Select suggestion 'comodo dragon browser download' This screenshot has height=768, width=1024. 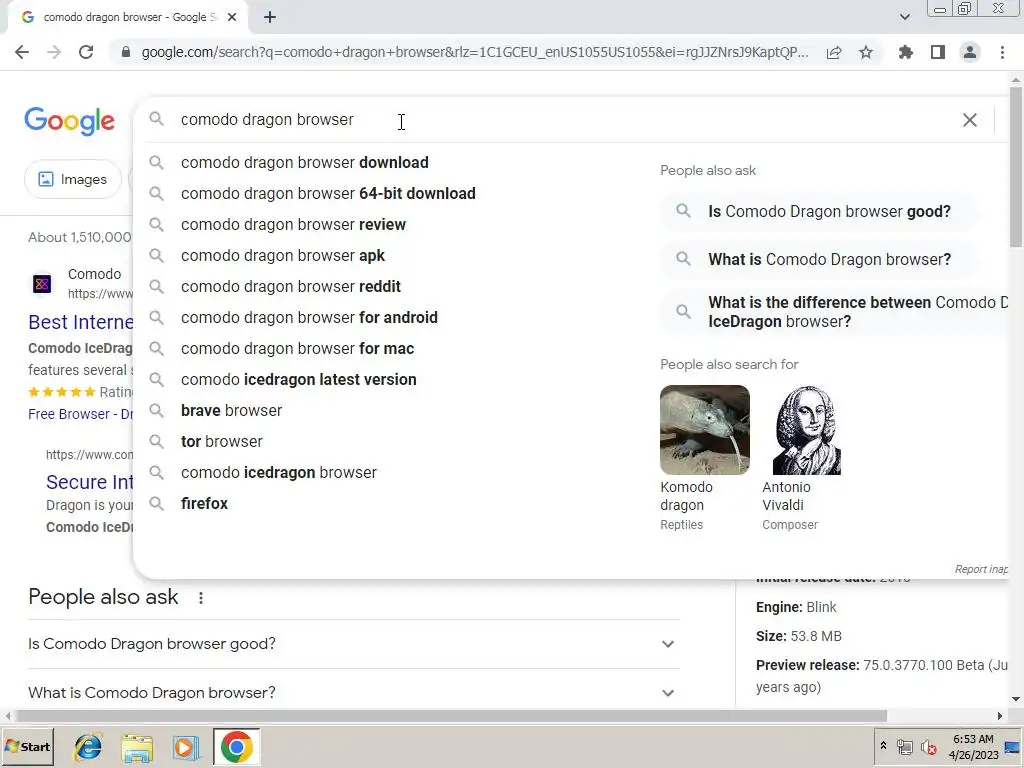click(304, 163)
